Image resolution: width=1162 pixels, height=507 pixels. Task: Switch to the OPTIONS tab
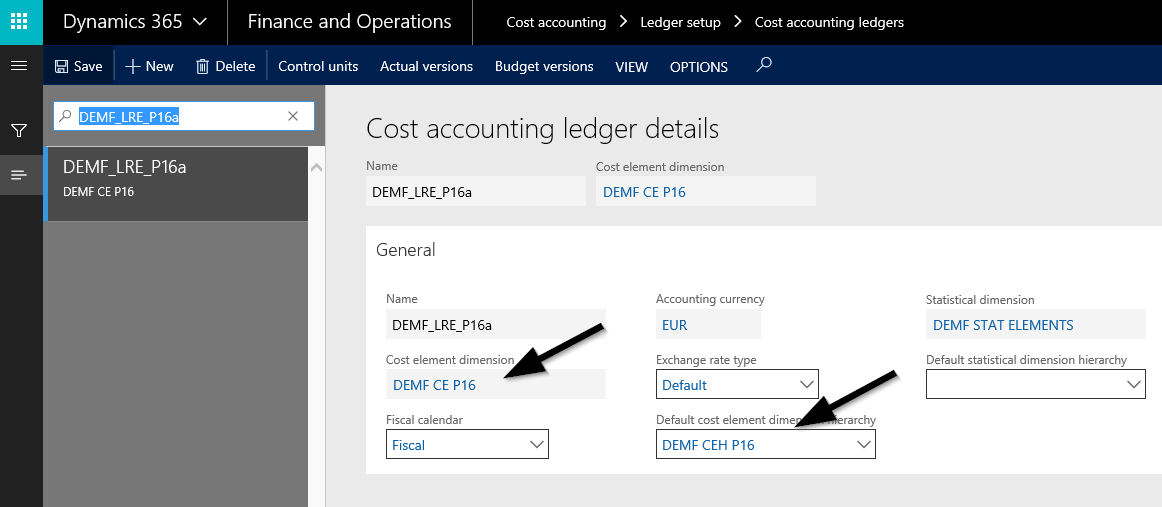pyautogui.click(x=698, y=67)
